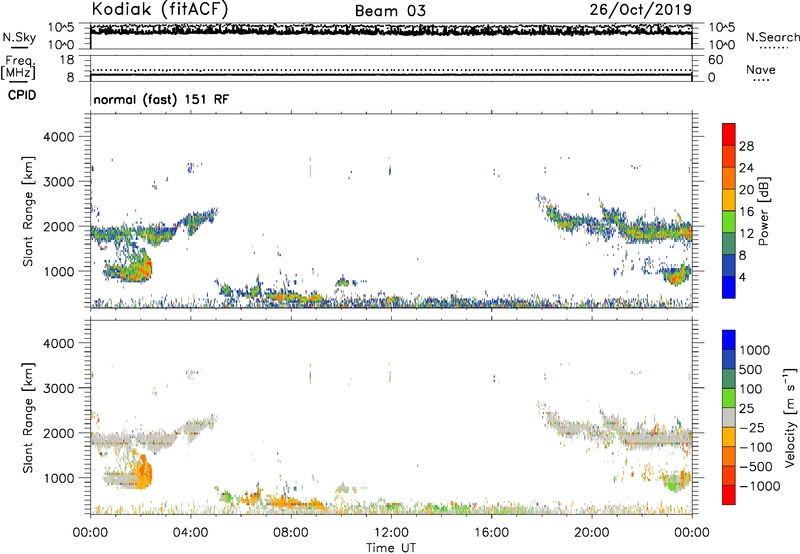Viewport: 800px width, 554px height.
Task: Click the '3000' range tick in power panel
Action: 58,182
